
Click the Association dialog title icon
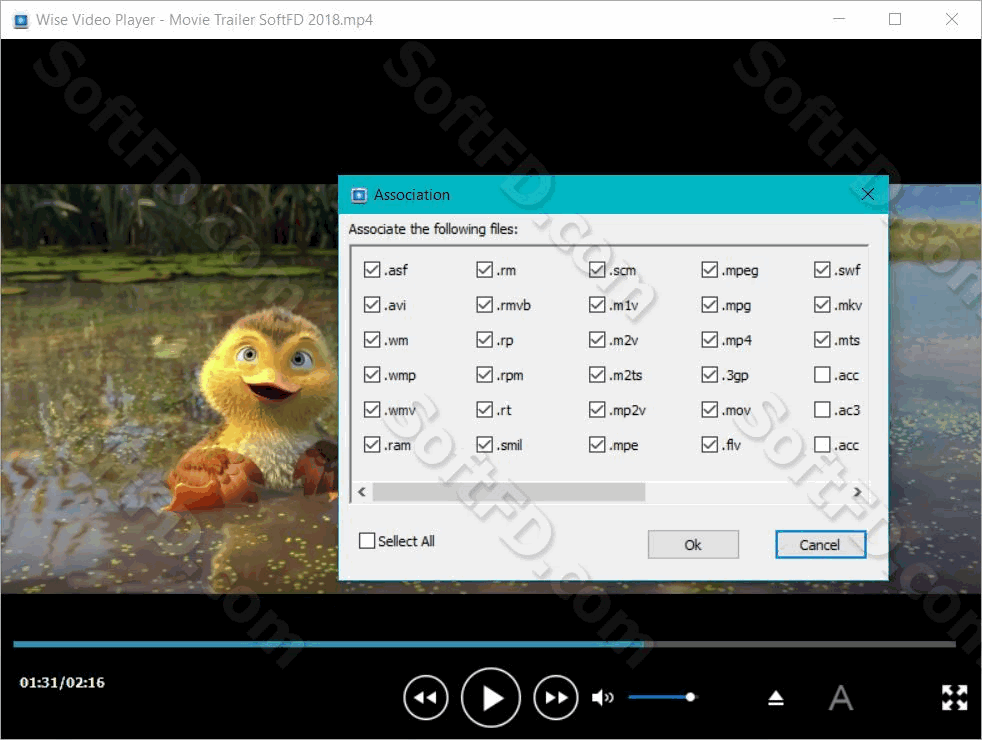click(359, 195)
